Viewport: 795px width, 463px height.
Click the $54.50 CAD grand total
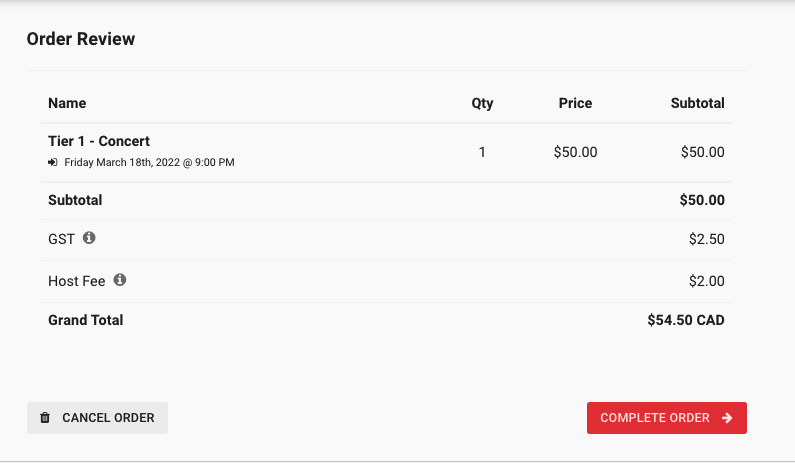click(x=685, y=320)
